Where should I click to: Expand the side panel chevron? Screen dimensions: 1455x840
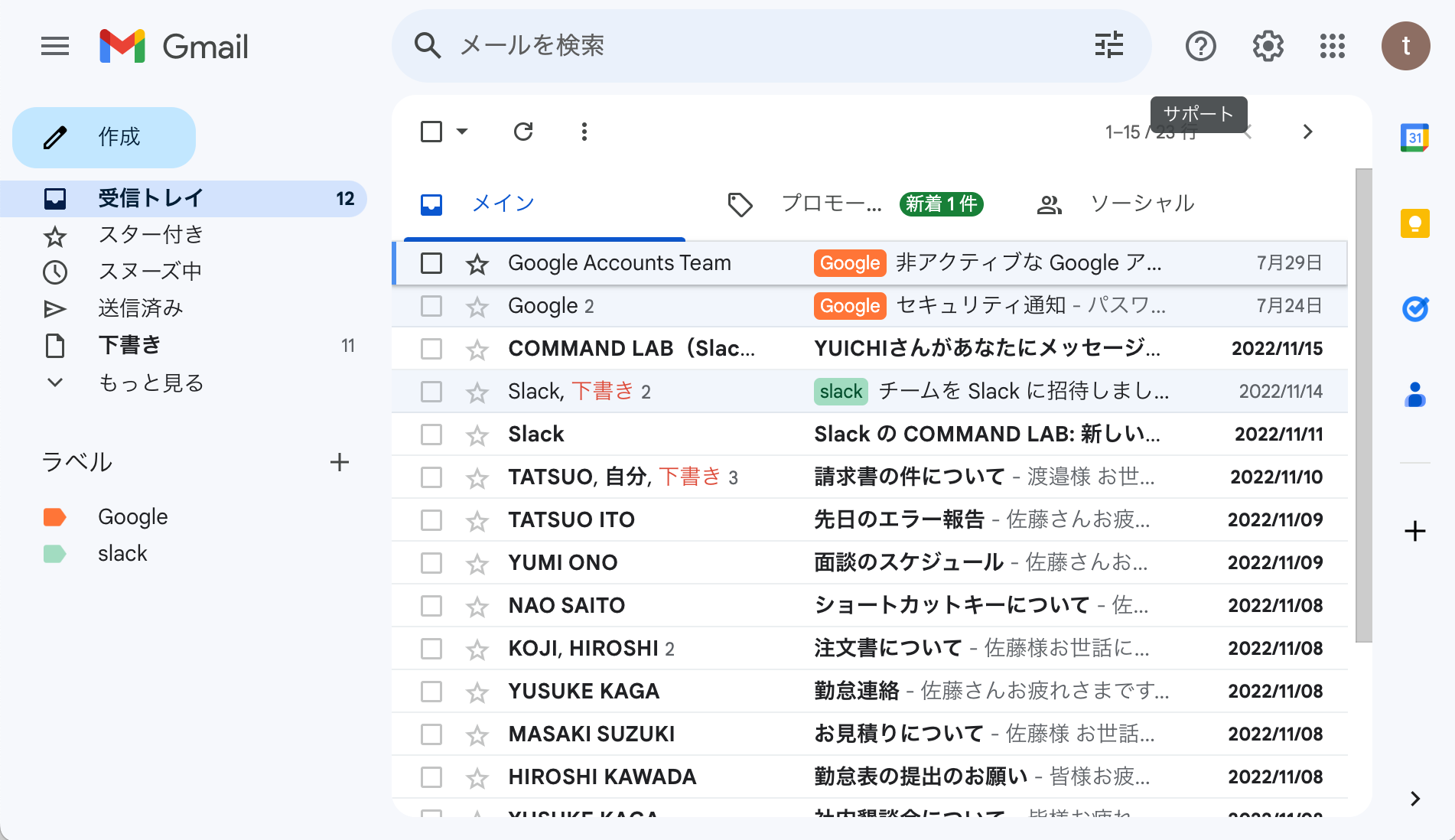tap(1415, 799)
